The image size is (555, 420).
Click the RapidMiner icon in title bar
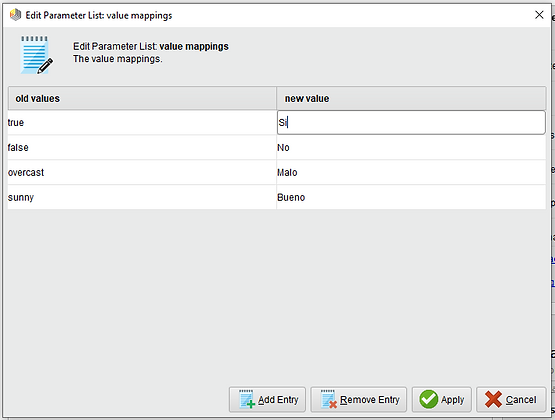click(15, 15)
